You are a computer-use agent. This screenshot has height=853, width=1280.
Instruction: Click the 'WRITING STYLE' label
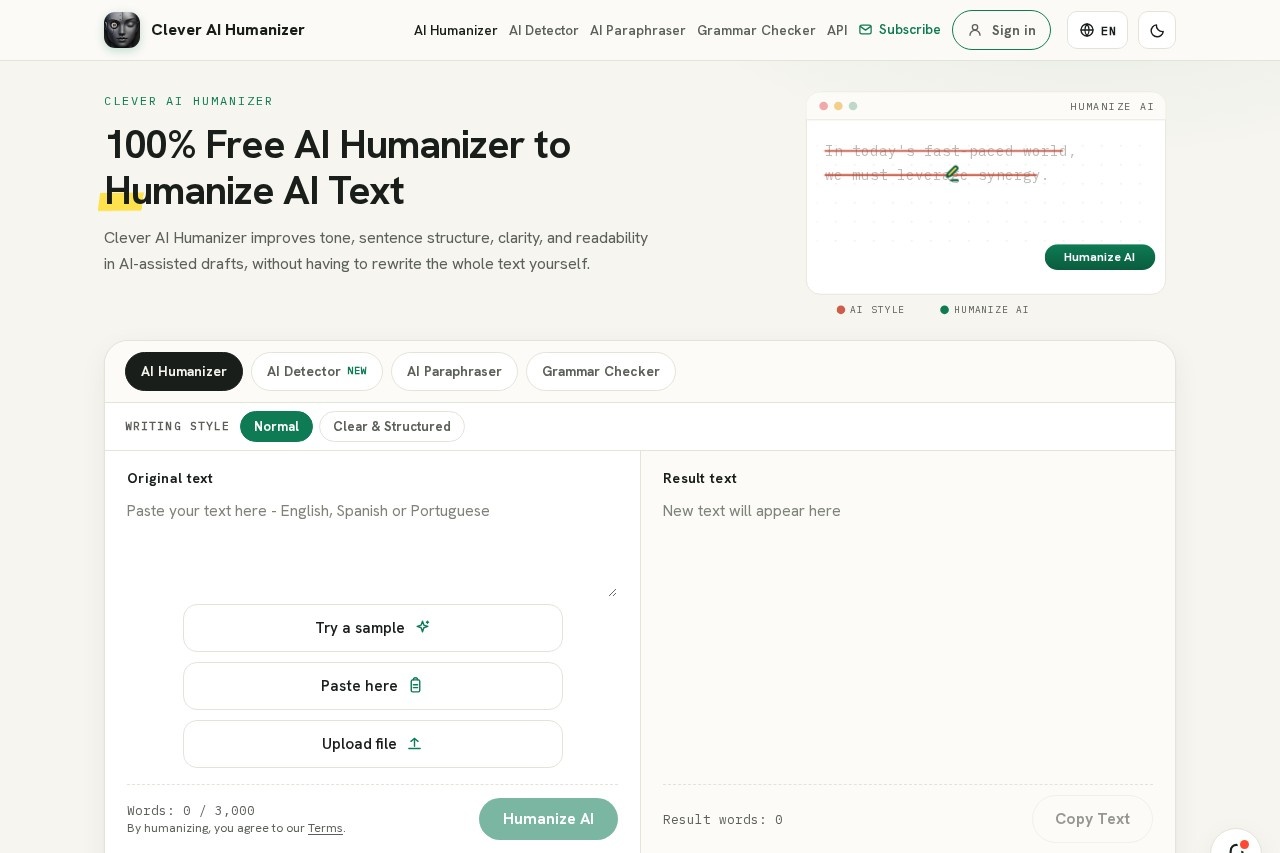point(177,426)
